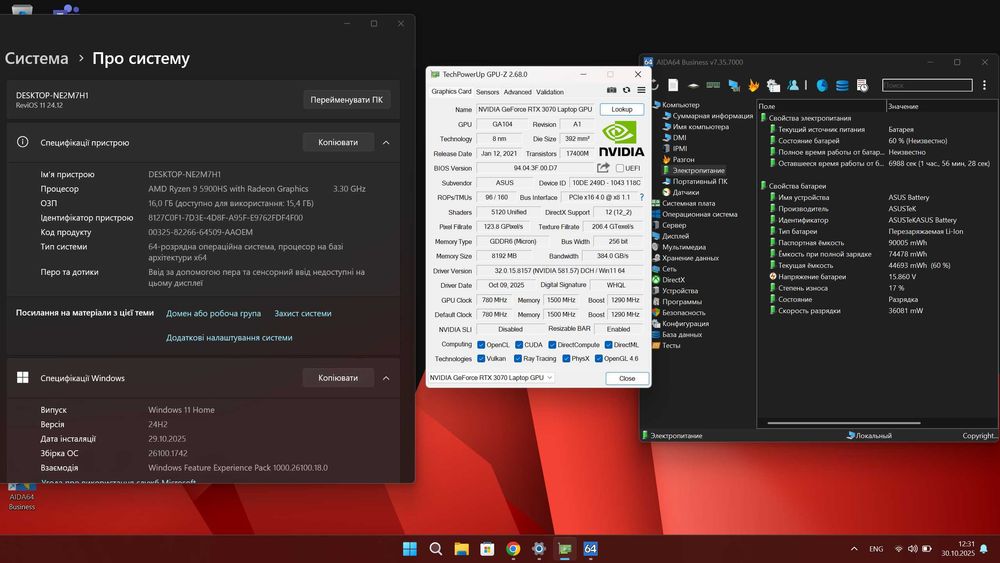1000x563 pixels.
Task: Click the Lookup button in GPU-Z
Action: tap(622, 110)
